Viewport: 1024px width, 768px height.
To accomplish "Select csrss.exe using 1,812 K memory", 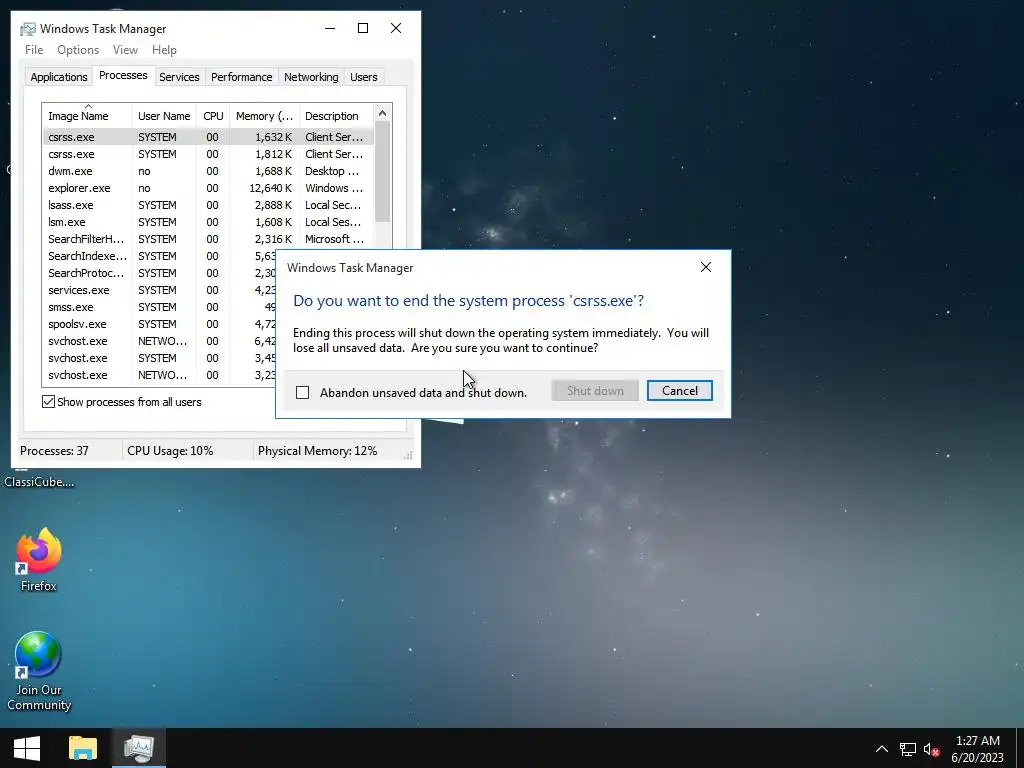I will point(208,154).
